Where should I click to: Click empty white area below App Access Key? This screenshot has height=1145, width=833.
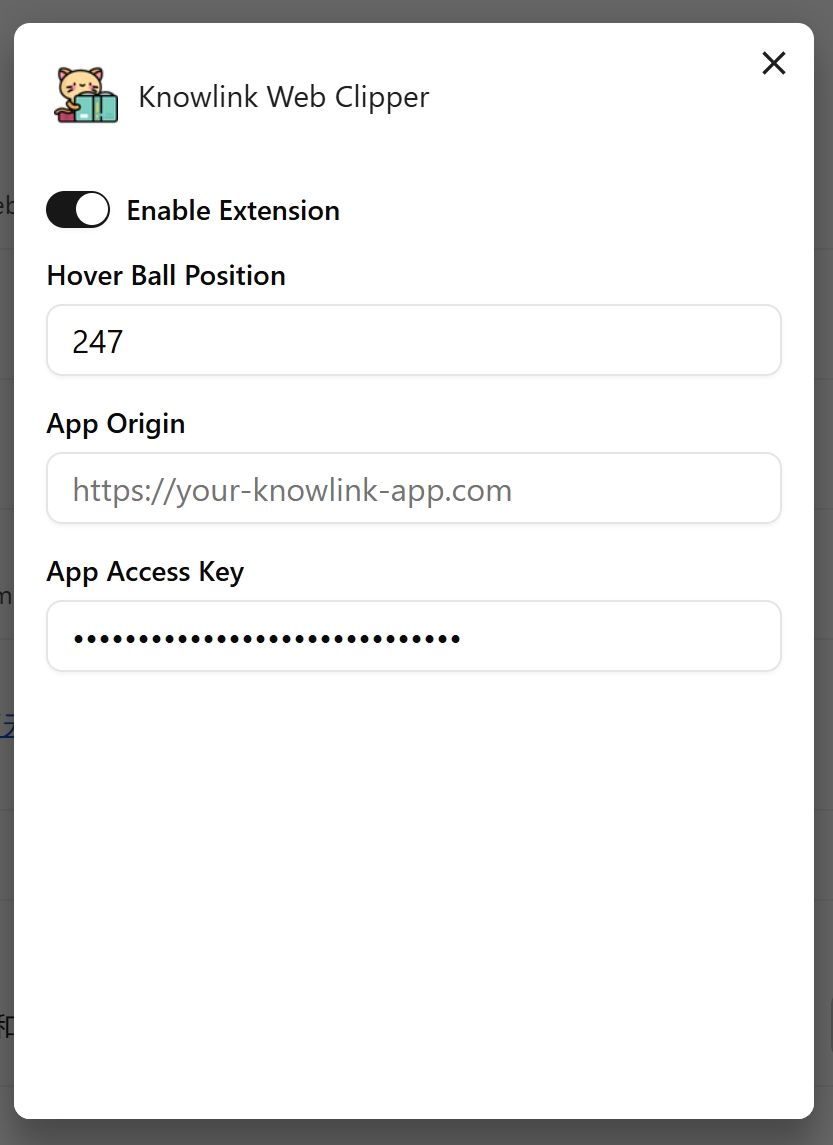[414, 876]
